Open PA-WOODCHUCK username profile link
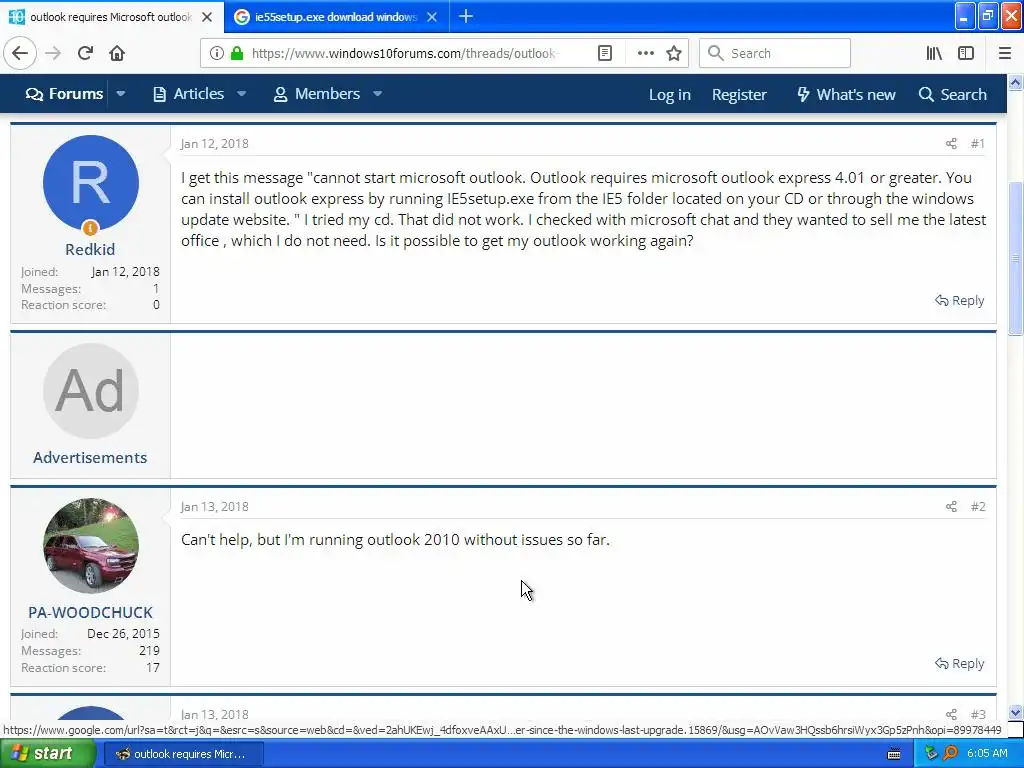Viewport: 1024px width, 768px height. [x=90, y=613]
